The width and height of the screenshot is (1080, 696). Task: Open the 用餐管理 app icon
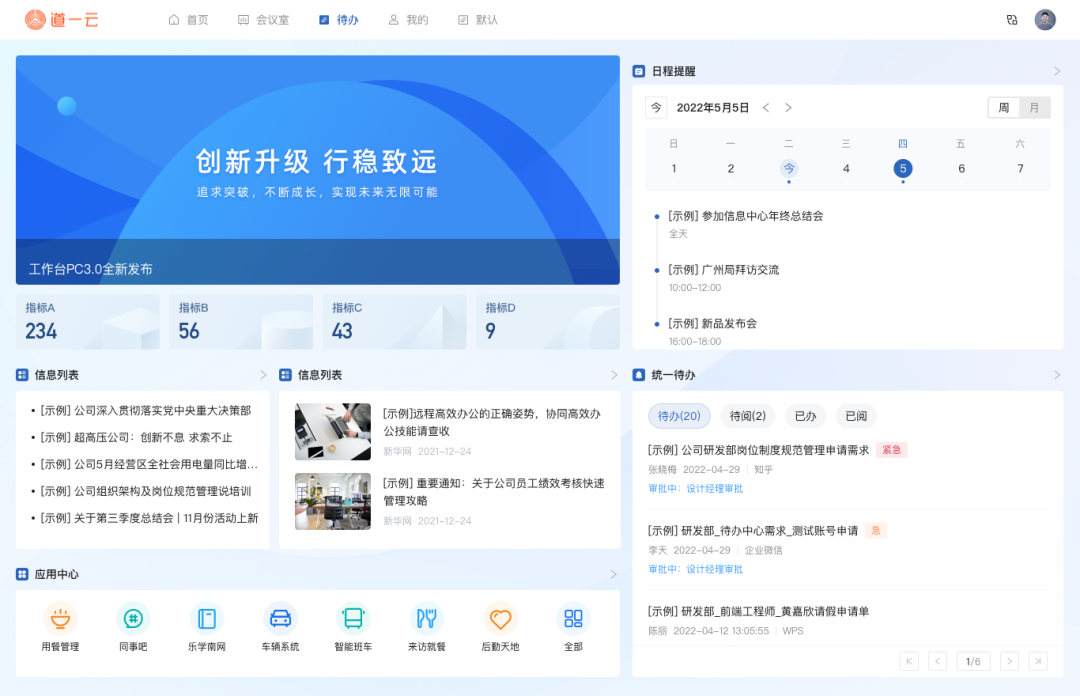point(60,619)
